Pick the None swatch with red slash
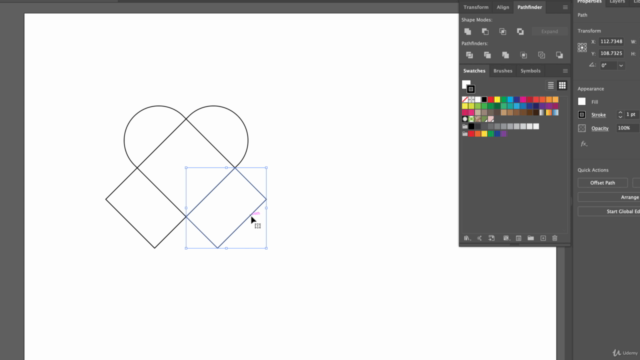 pos(465,100)
